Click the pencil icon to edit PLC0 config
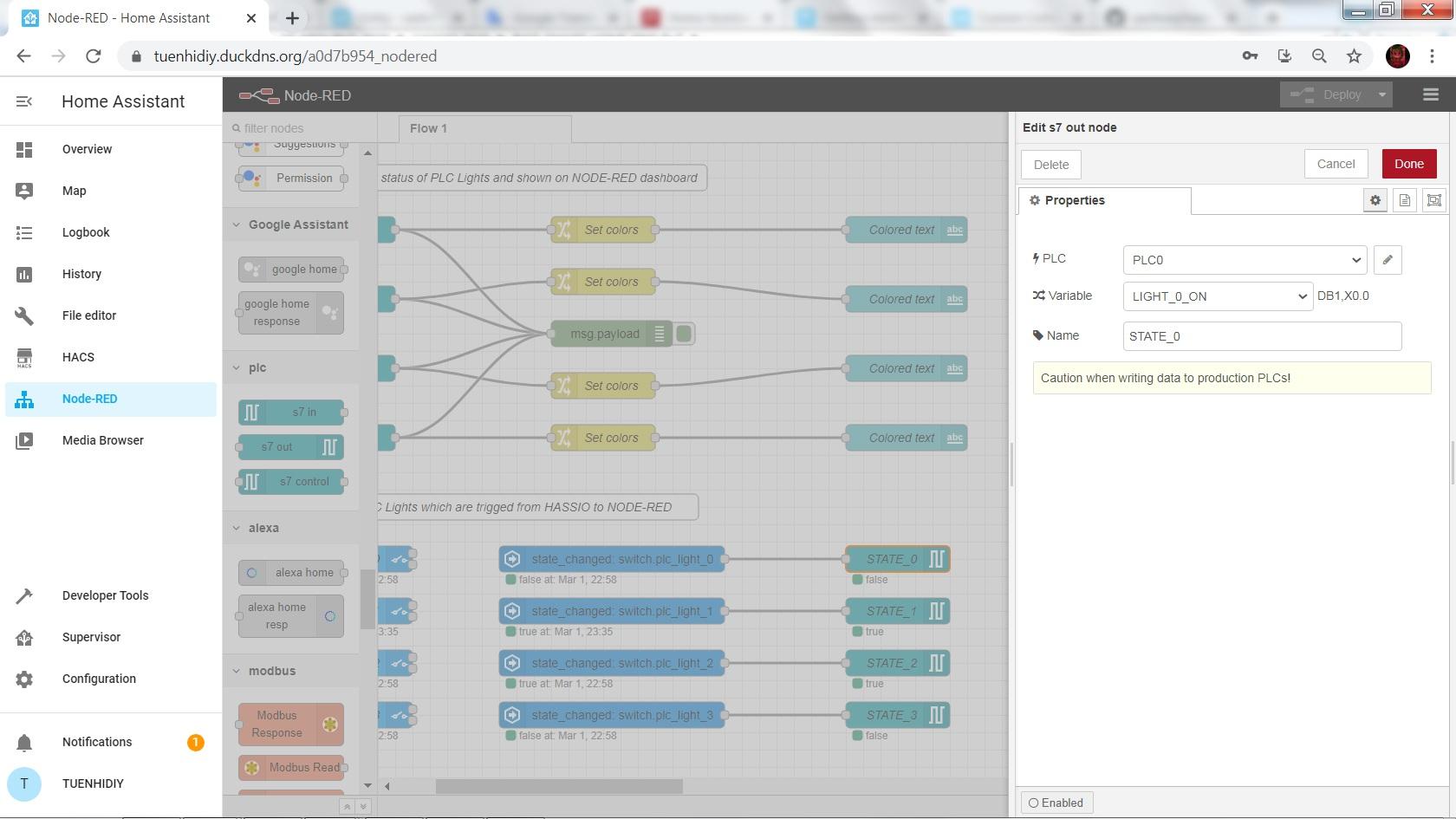This screenshot has height=819, width=1456. [x=1388, y=259]
